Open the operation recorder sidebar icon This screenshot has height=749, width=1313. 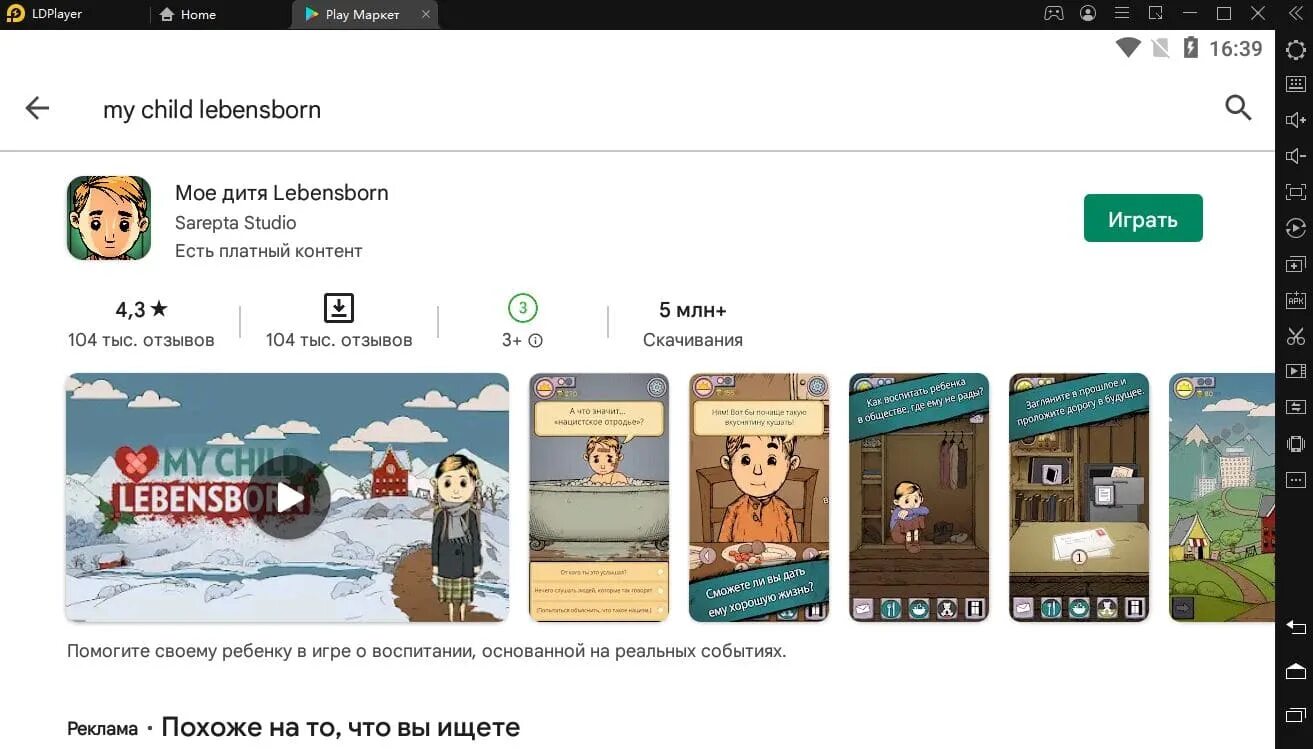tap(1295, 228)
